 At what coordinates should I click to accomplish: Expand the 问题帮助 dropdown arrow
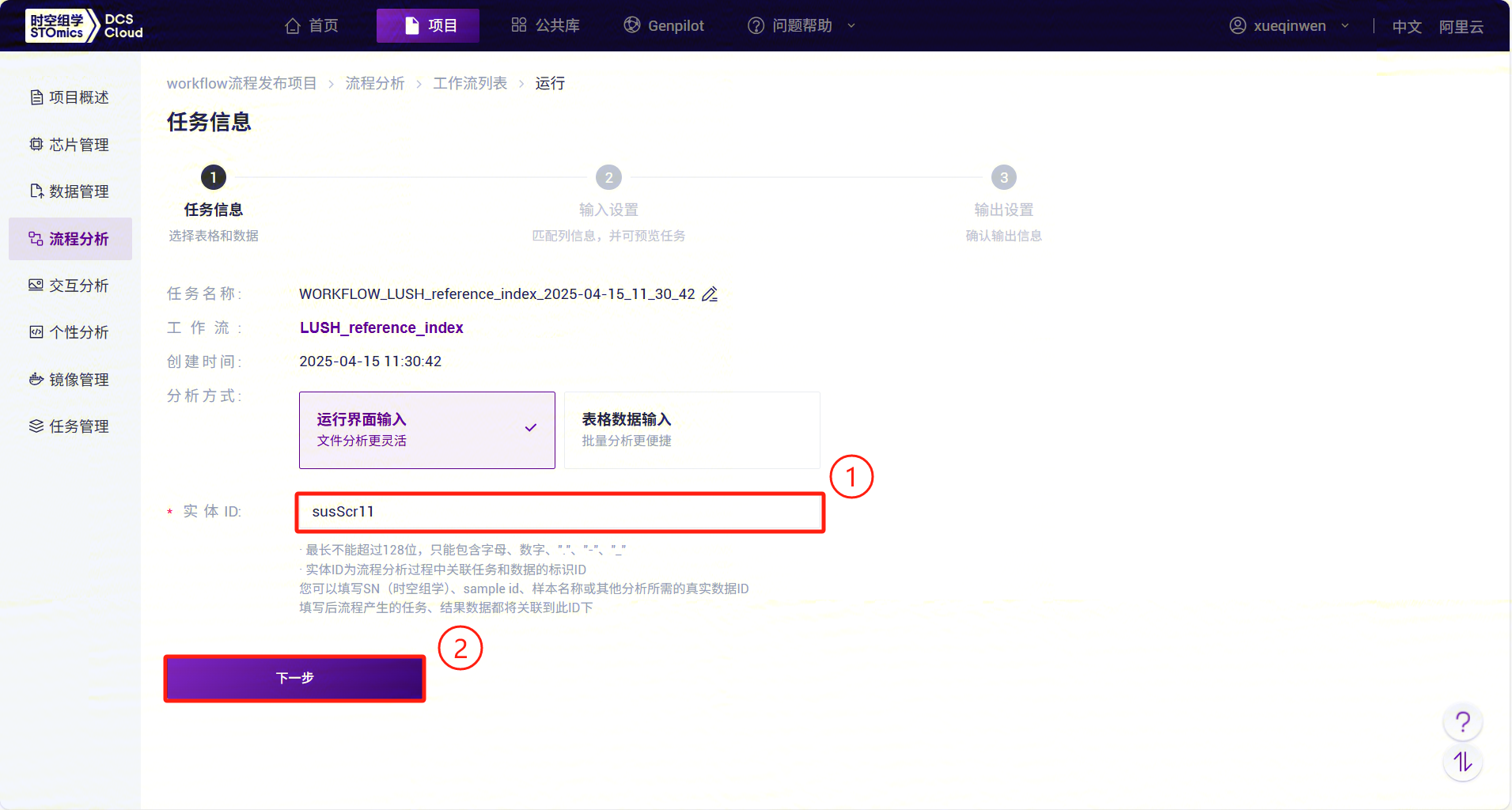coord(851,26)
